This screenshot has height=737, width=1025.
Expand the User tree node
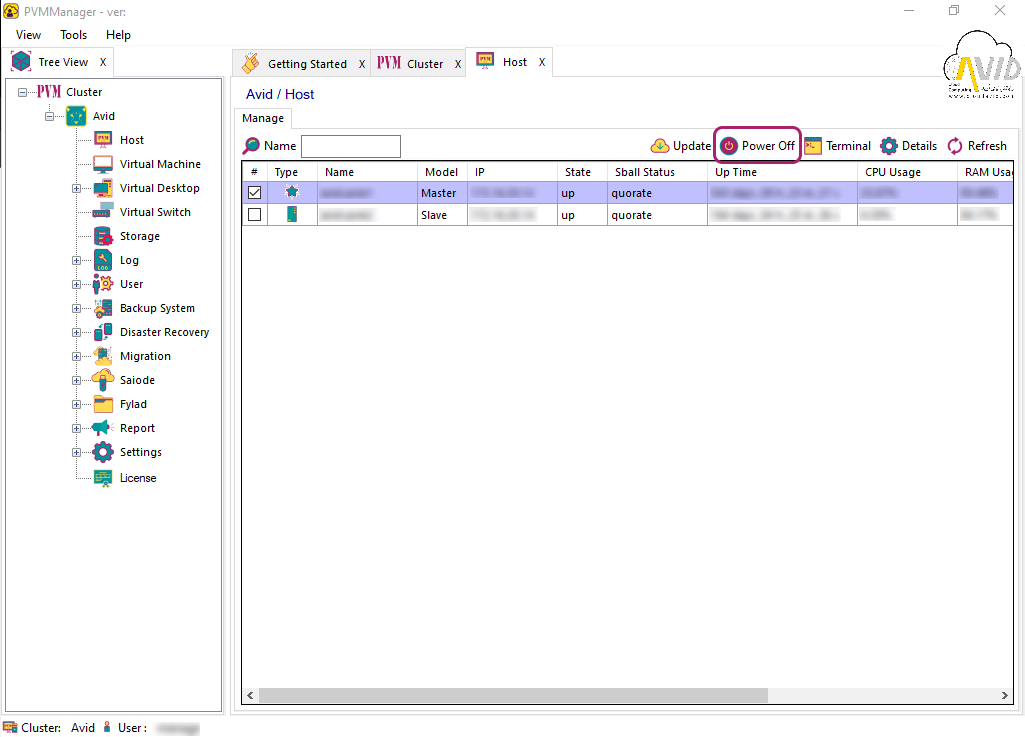[76, 284]
